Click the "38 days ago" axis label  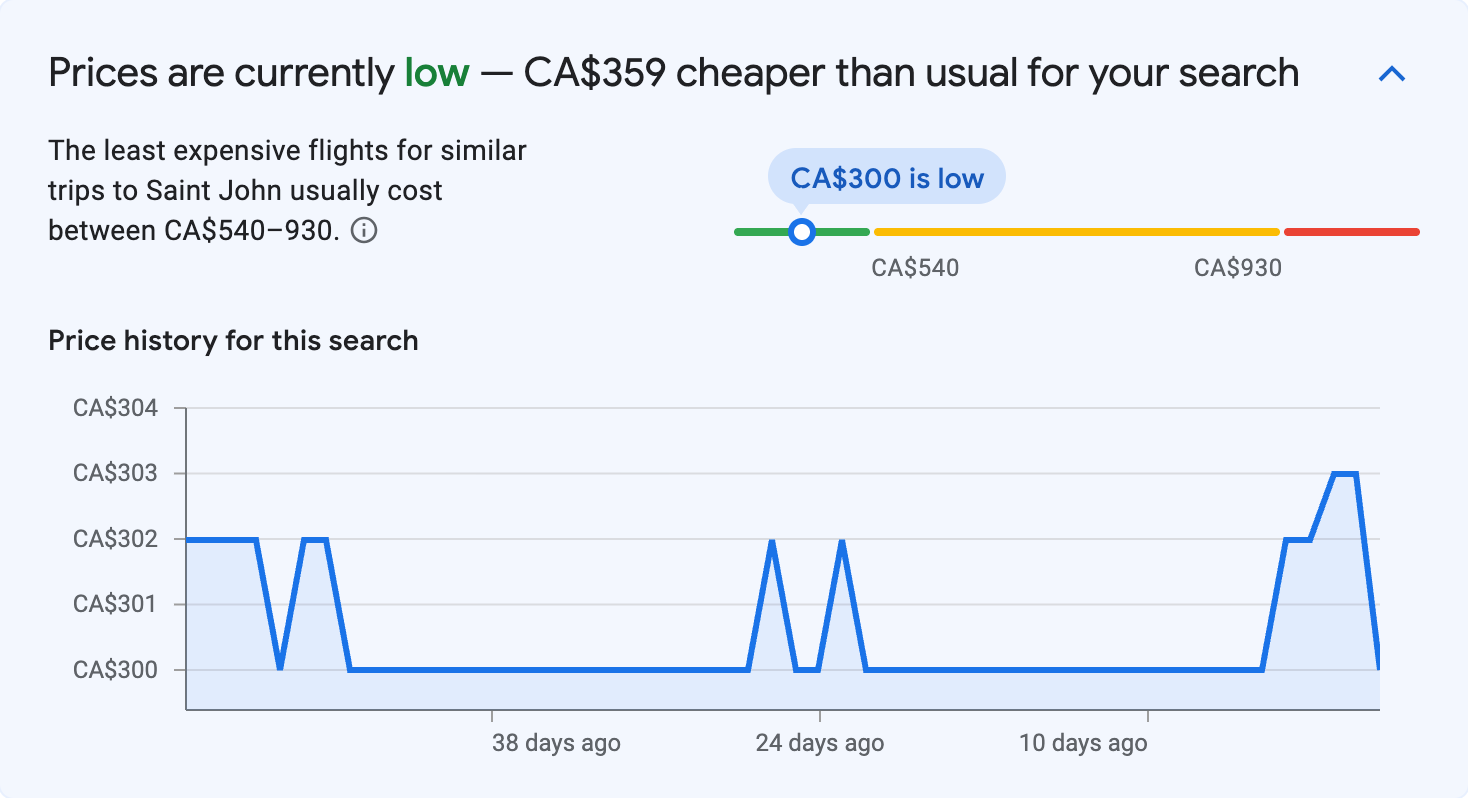pyautogui.click(x=556, y=743)
